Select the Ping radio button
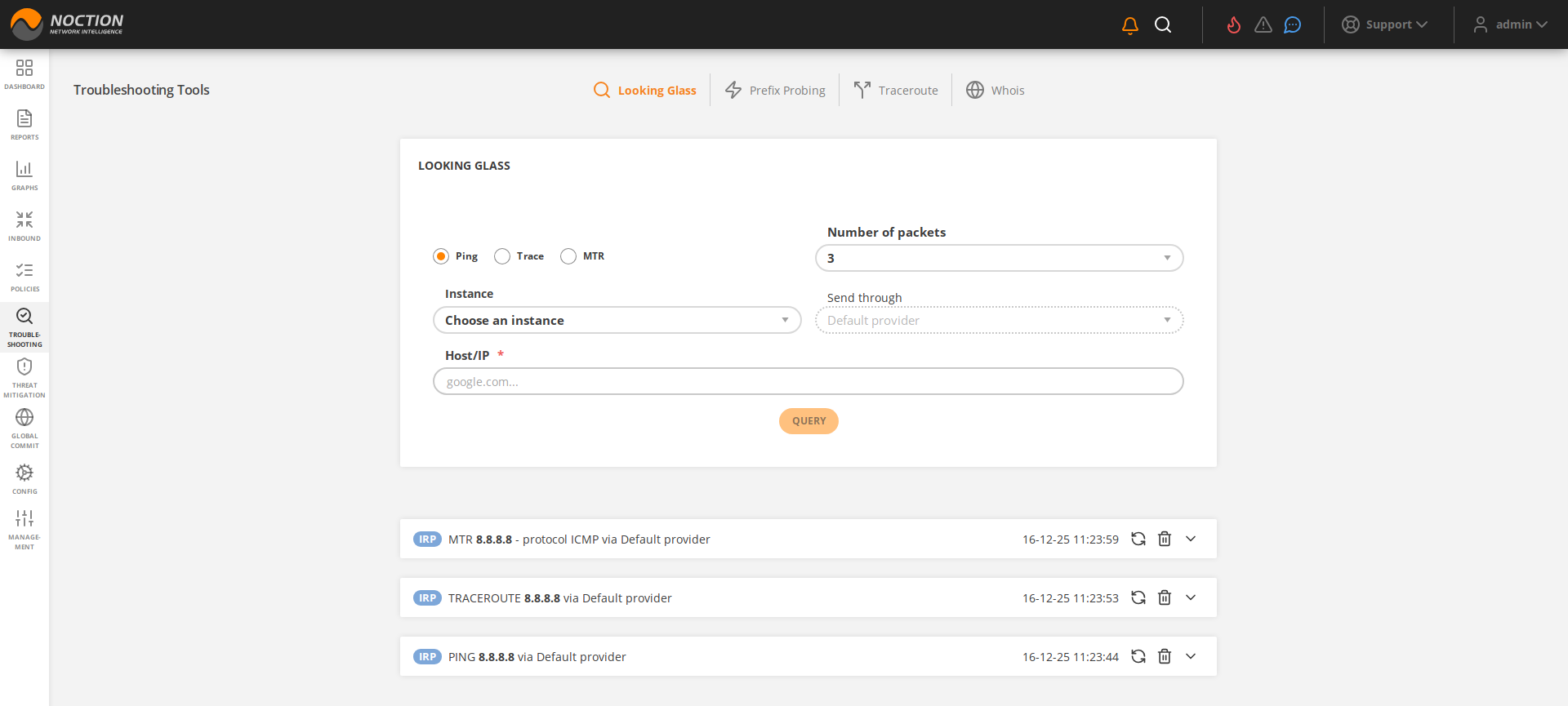The width and height of the screenshot is (1568, 706). tap(441, 256)
